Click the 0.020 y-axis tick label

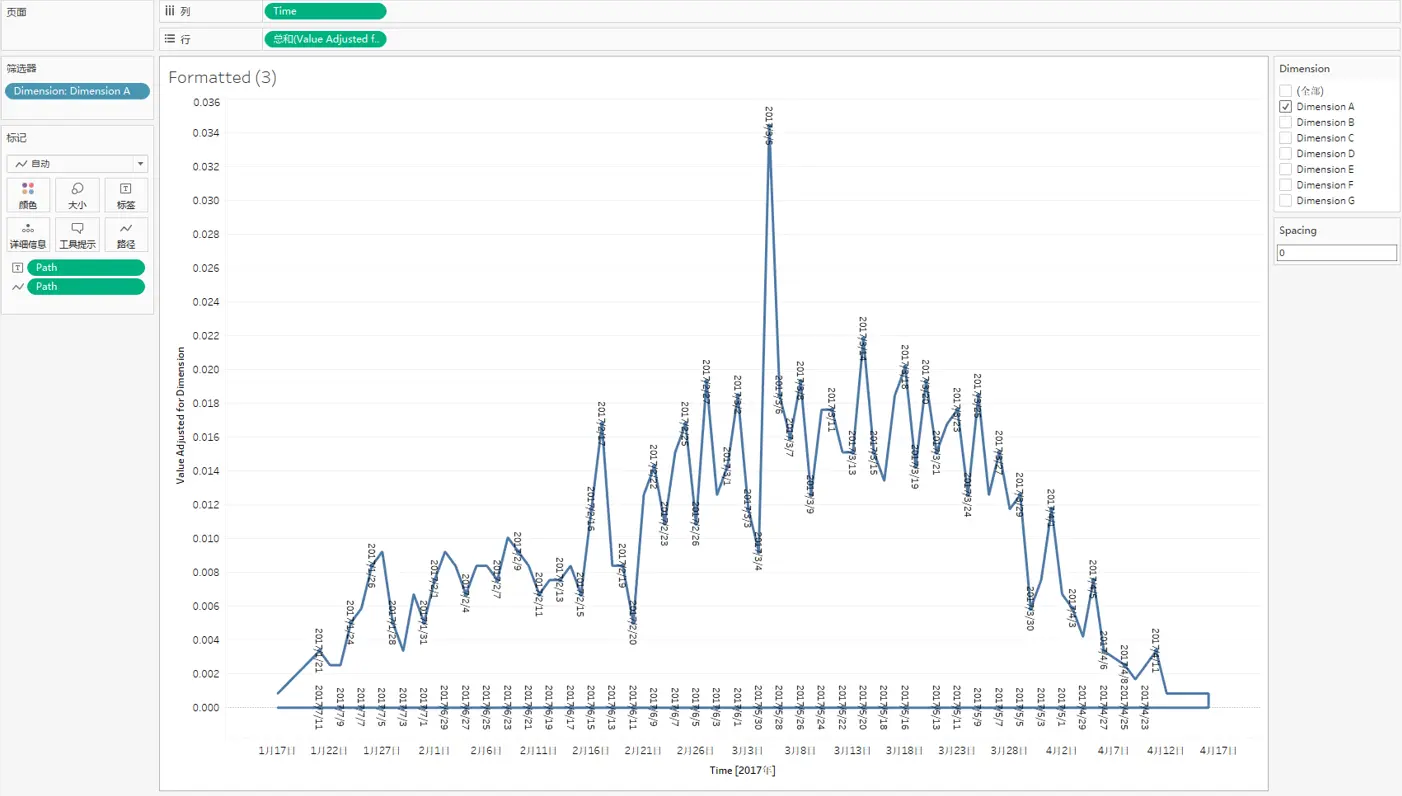click(x=206, y=370)
